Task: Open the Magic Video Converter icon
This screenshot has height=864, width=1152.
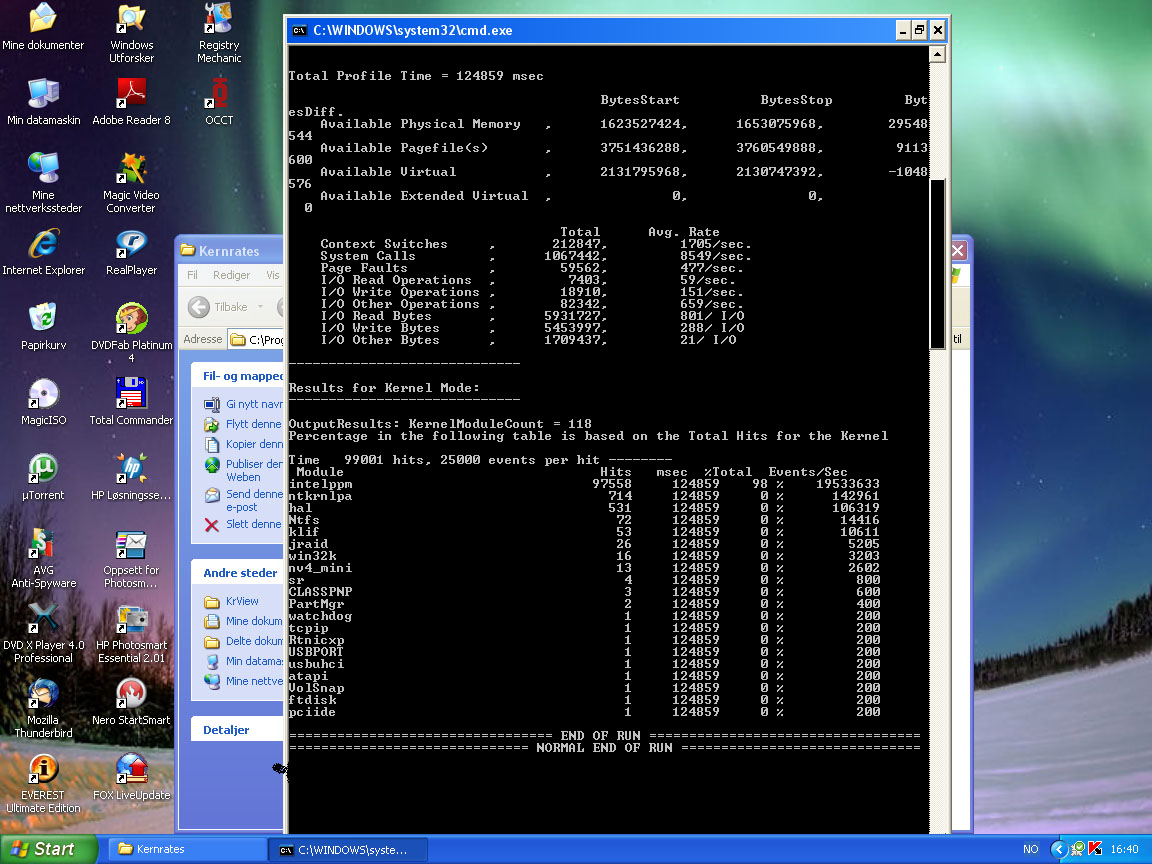Action: 131,170
